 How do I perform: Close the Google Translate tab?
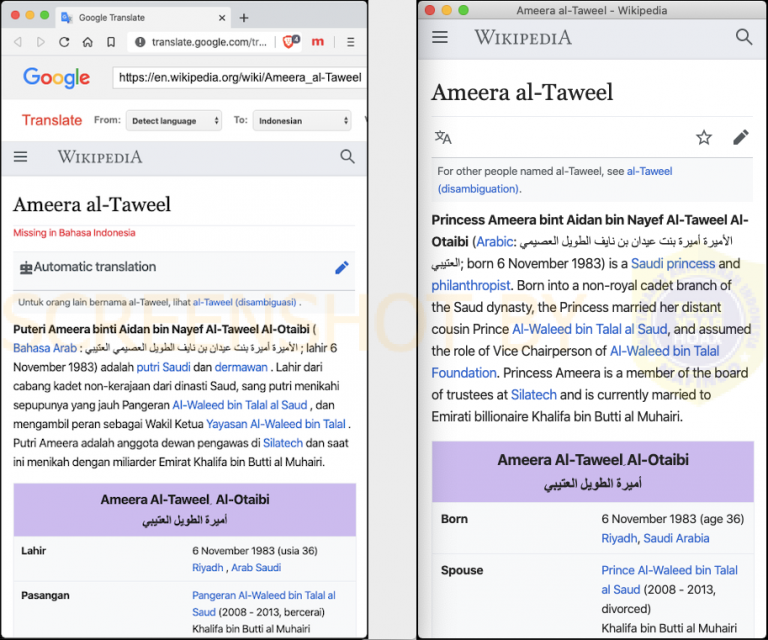pyautogui.click(x=222, y=18)
